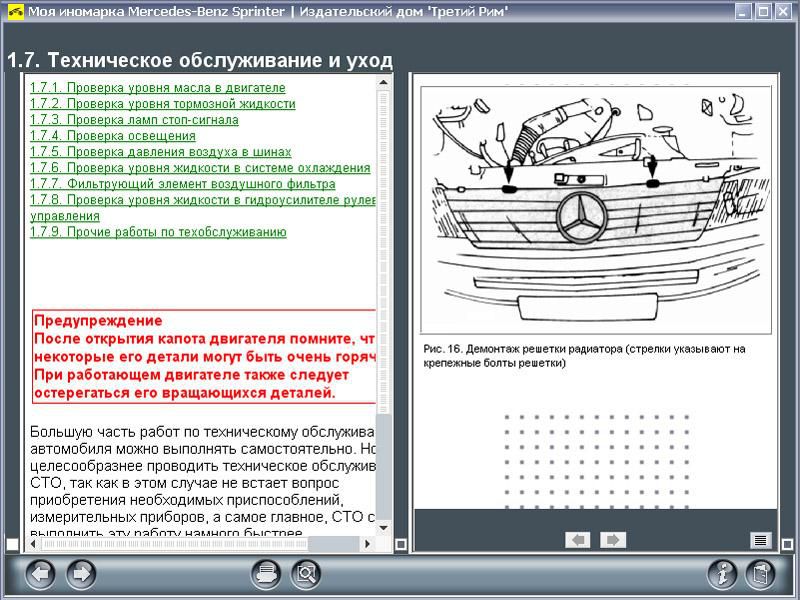Click the forward navigation arrow in bottom toolbar
This screenshot has height=600, width=800.
coord(81,574)
